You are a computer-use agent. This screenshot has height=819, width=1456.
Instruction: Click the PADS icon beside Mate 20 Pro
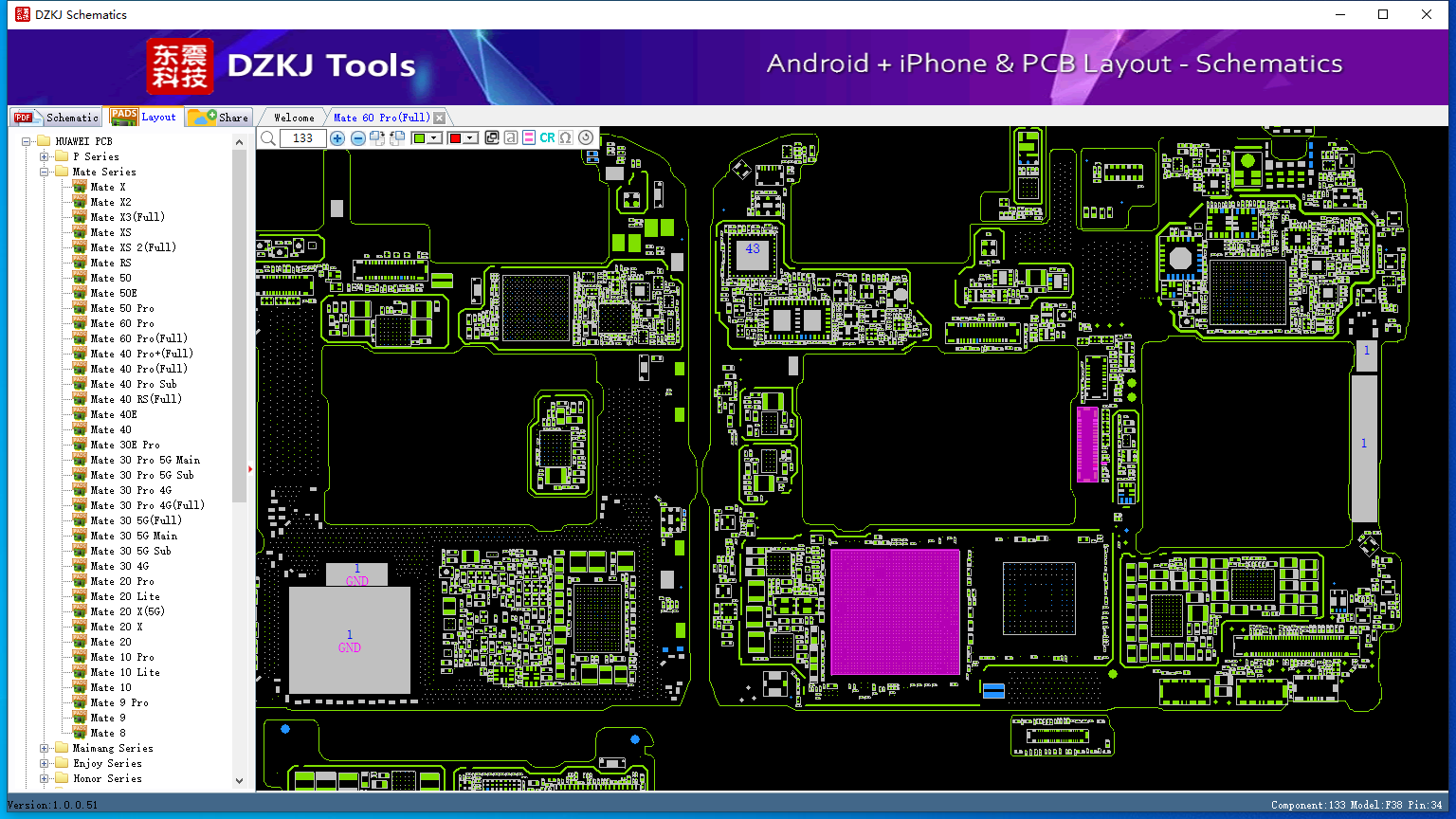click(80, 582)
